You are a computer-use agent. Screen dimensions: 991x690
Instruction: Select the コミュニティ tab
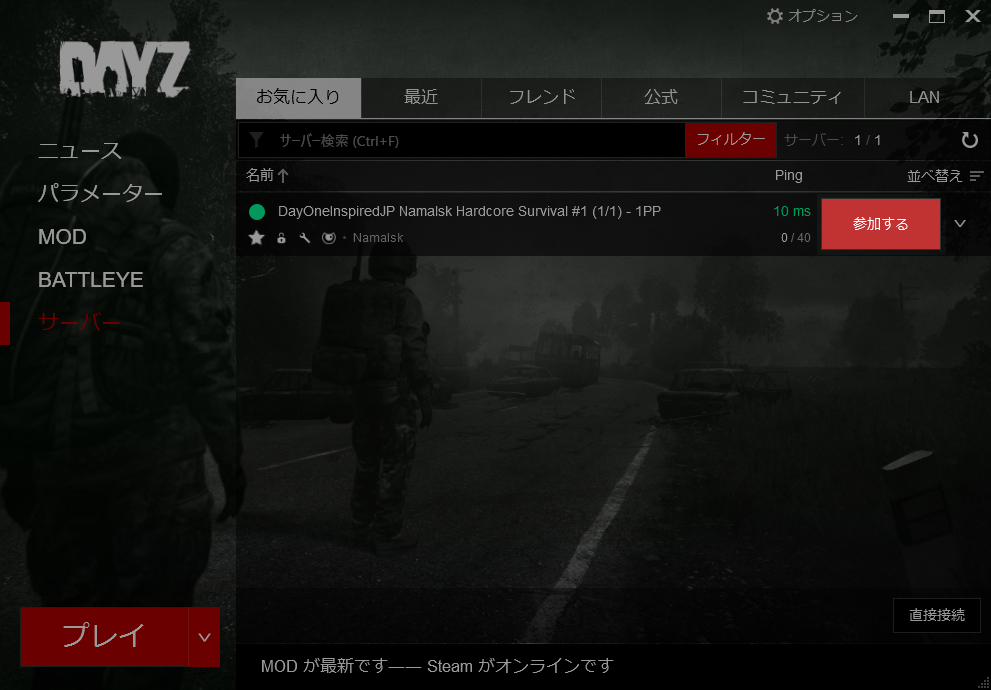coord(793,98)
